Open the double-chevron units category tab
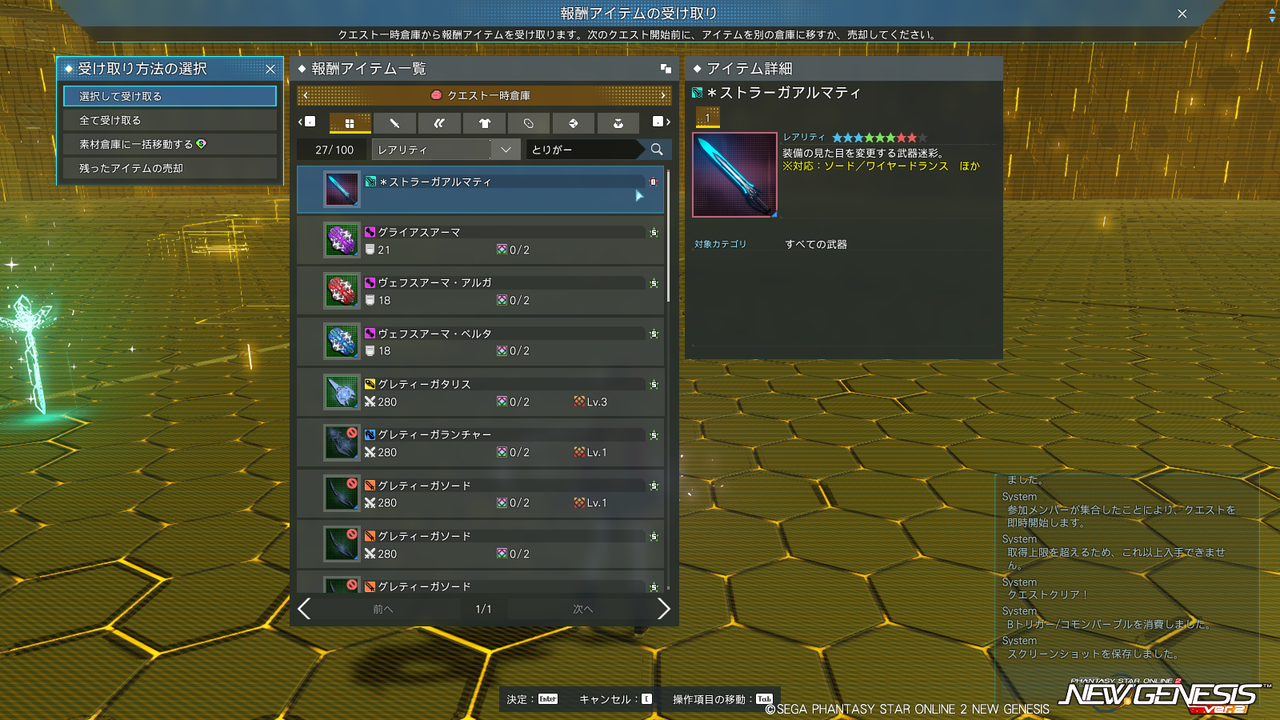 click(x=440, y=123)
